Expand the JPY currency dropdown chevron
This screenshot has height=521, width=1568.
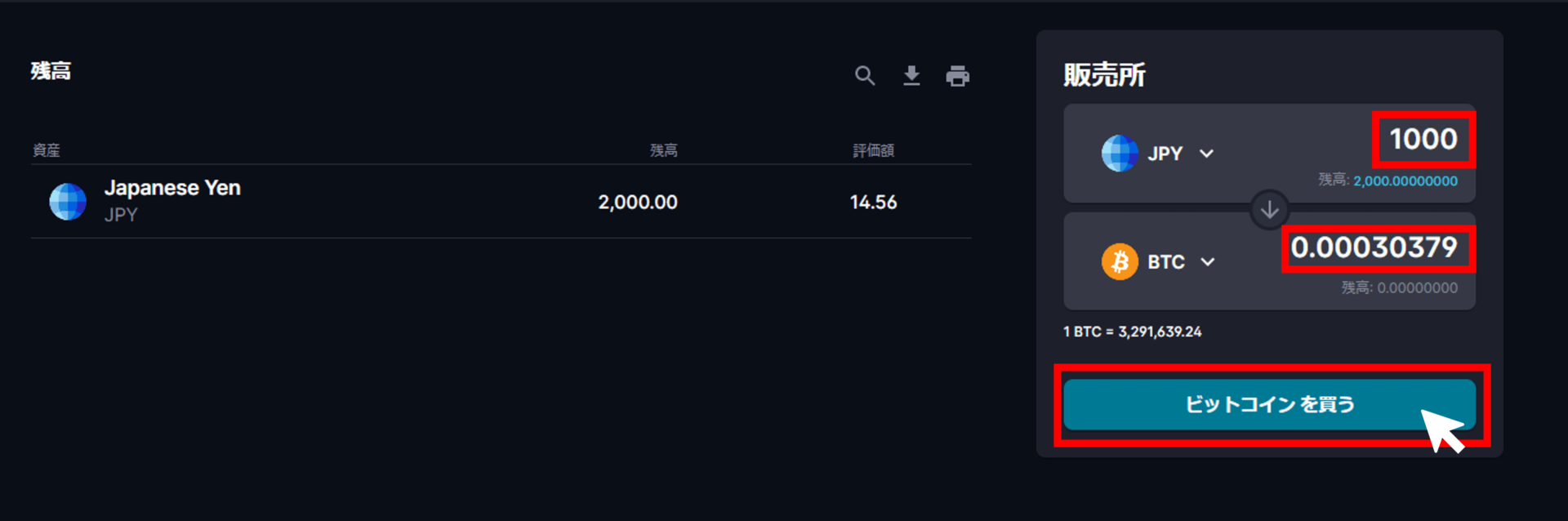pyautogui.click(x=1207, y=154)
